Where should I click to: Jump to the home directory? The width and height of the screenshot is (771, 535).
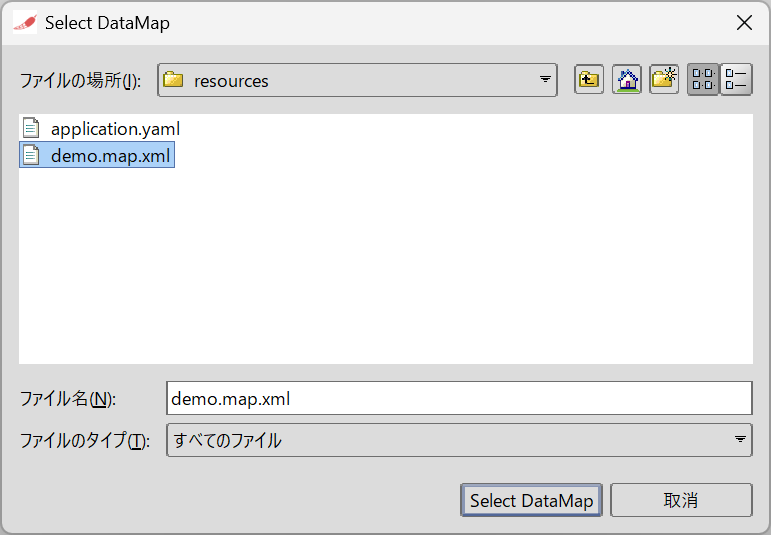click(x=626, y=79)
